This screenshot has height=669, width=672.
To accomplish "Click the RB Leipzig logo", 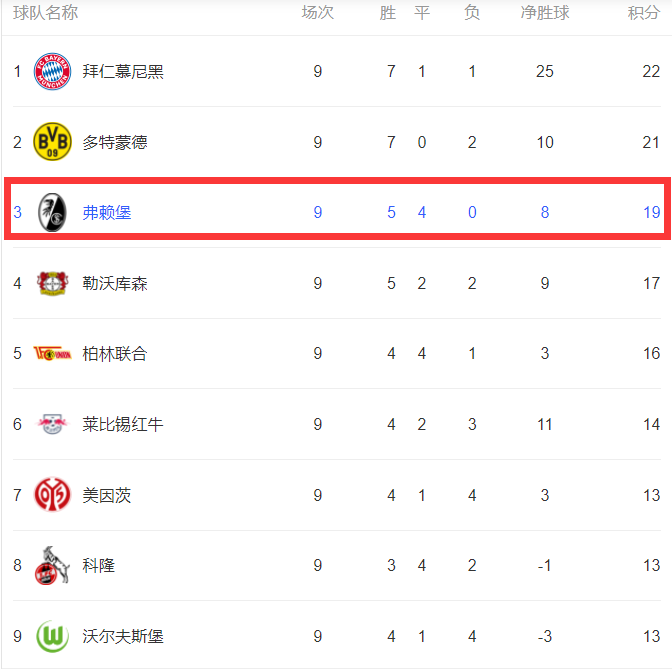I will tap(52, 424).
